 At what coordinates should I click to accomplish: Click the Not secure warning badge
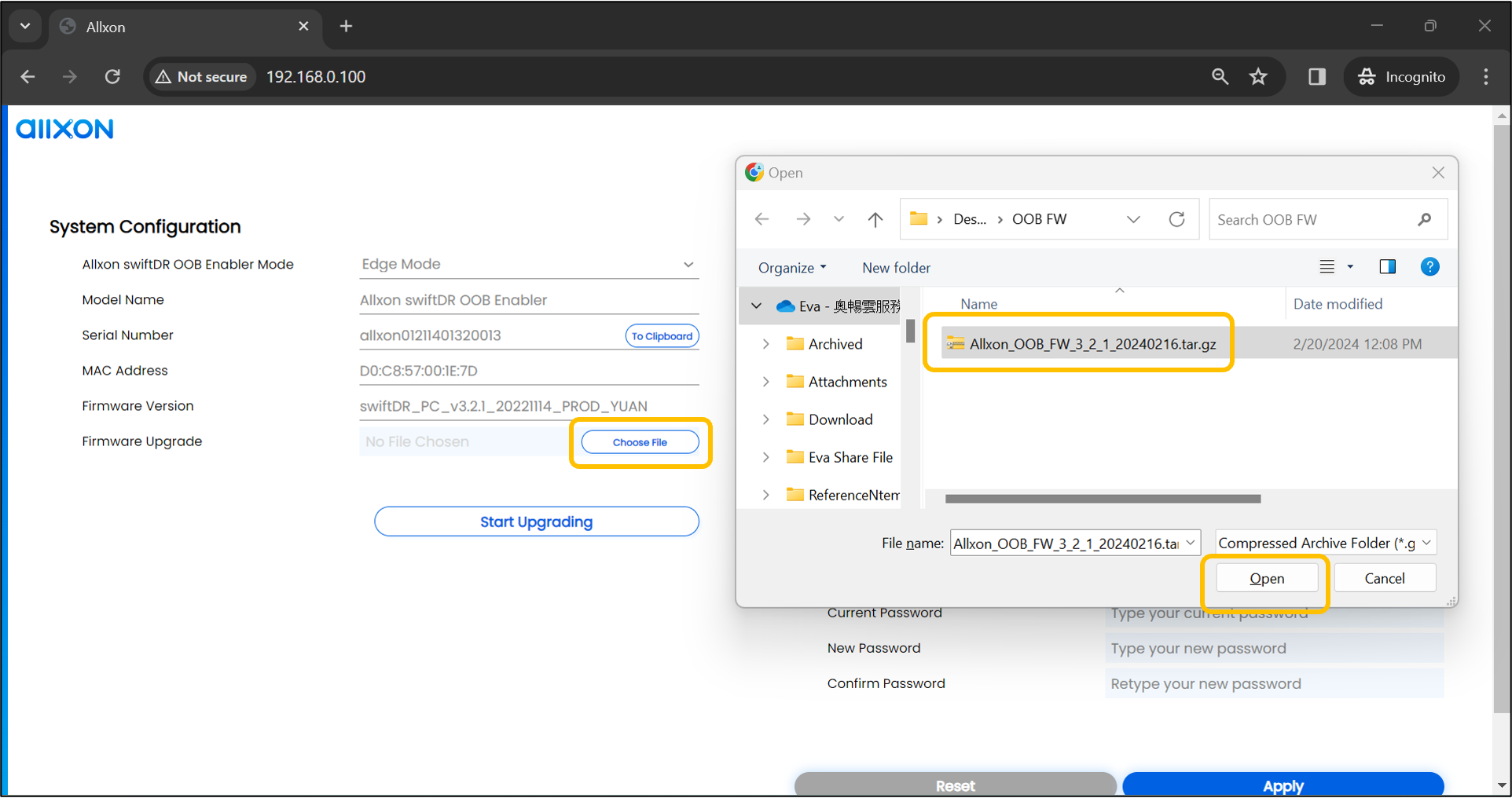click(202, 76)
